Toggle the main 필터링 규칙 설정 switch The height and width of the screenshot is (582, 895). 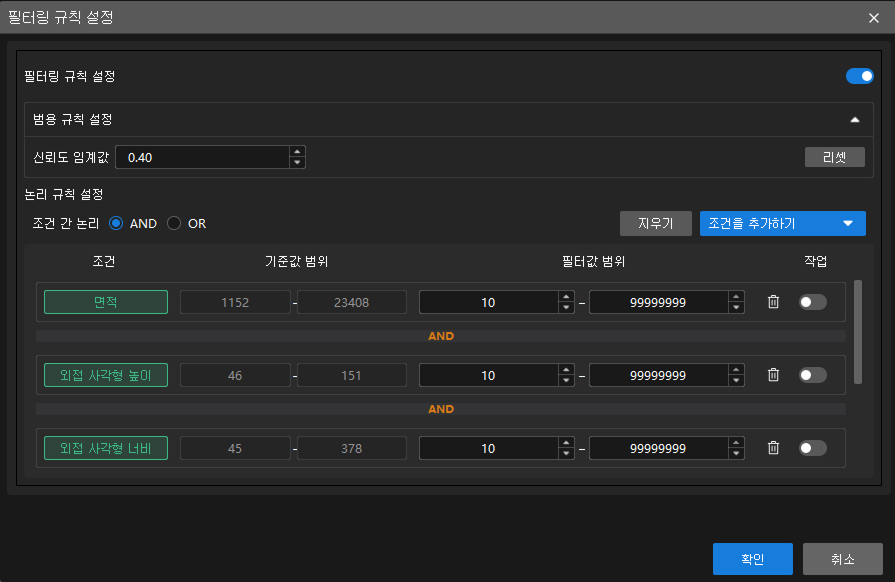pos(860,76)
